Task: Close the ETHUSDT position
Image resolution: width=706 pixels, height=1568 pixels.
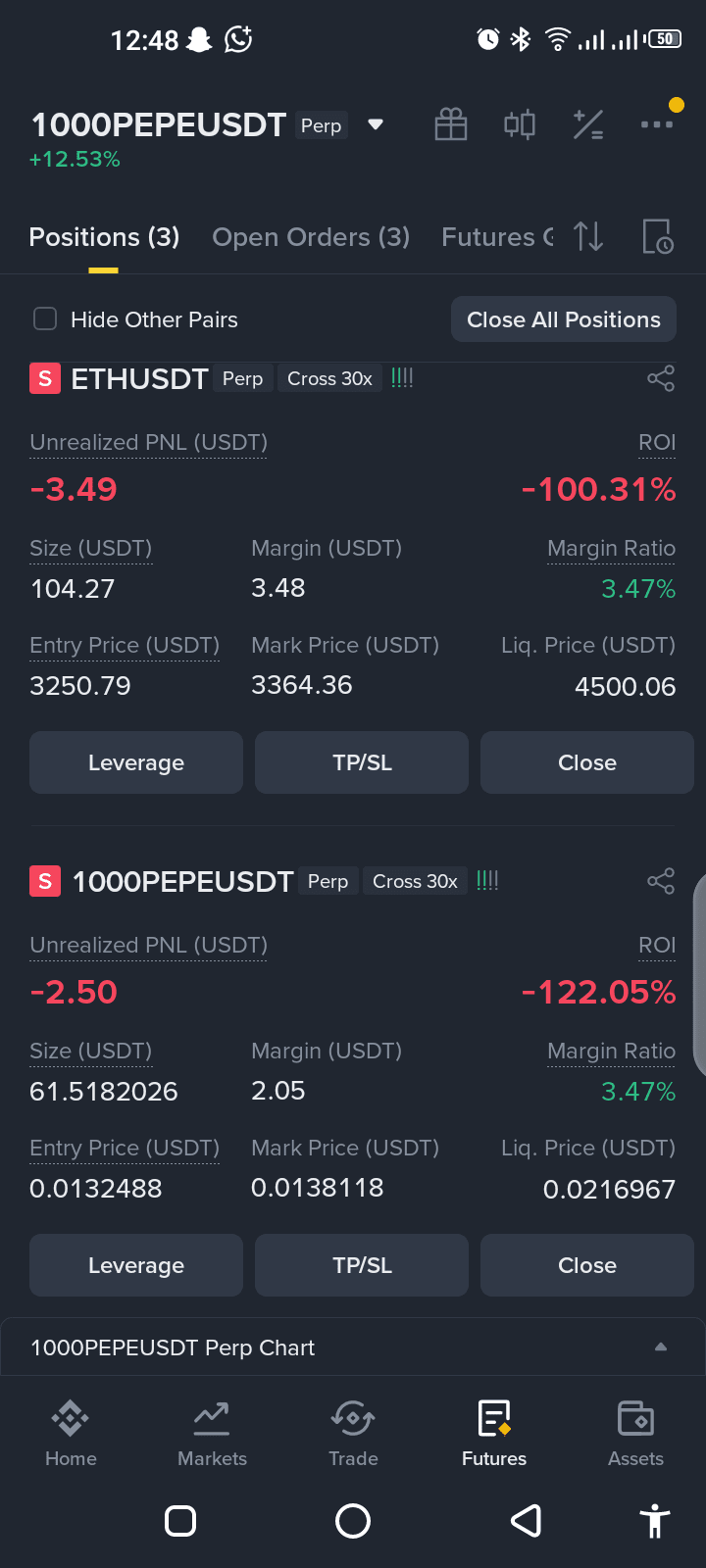Action: click(587, 762)
